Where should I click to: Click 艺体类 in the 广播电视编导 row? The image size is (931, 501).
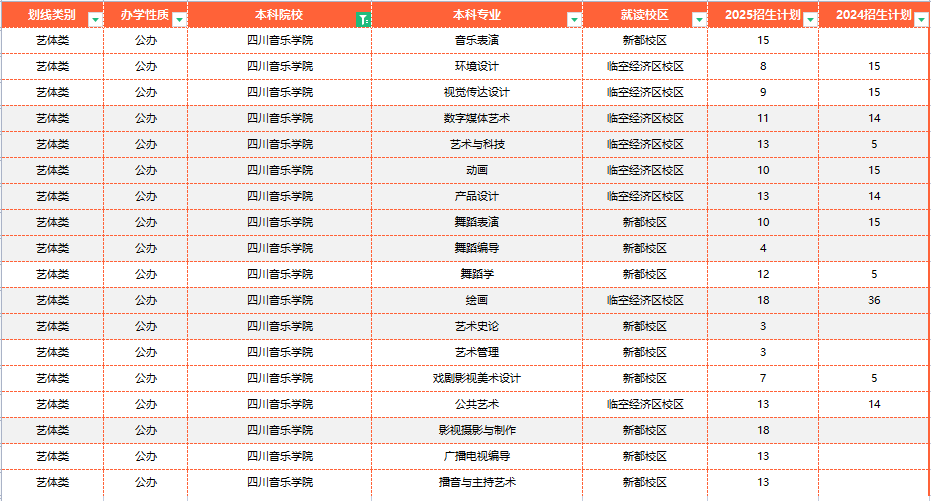pyautogui.click(x=52, y=456)
